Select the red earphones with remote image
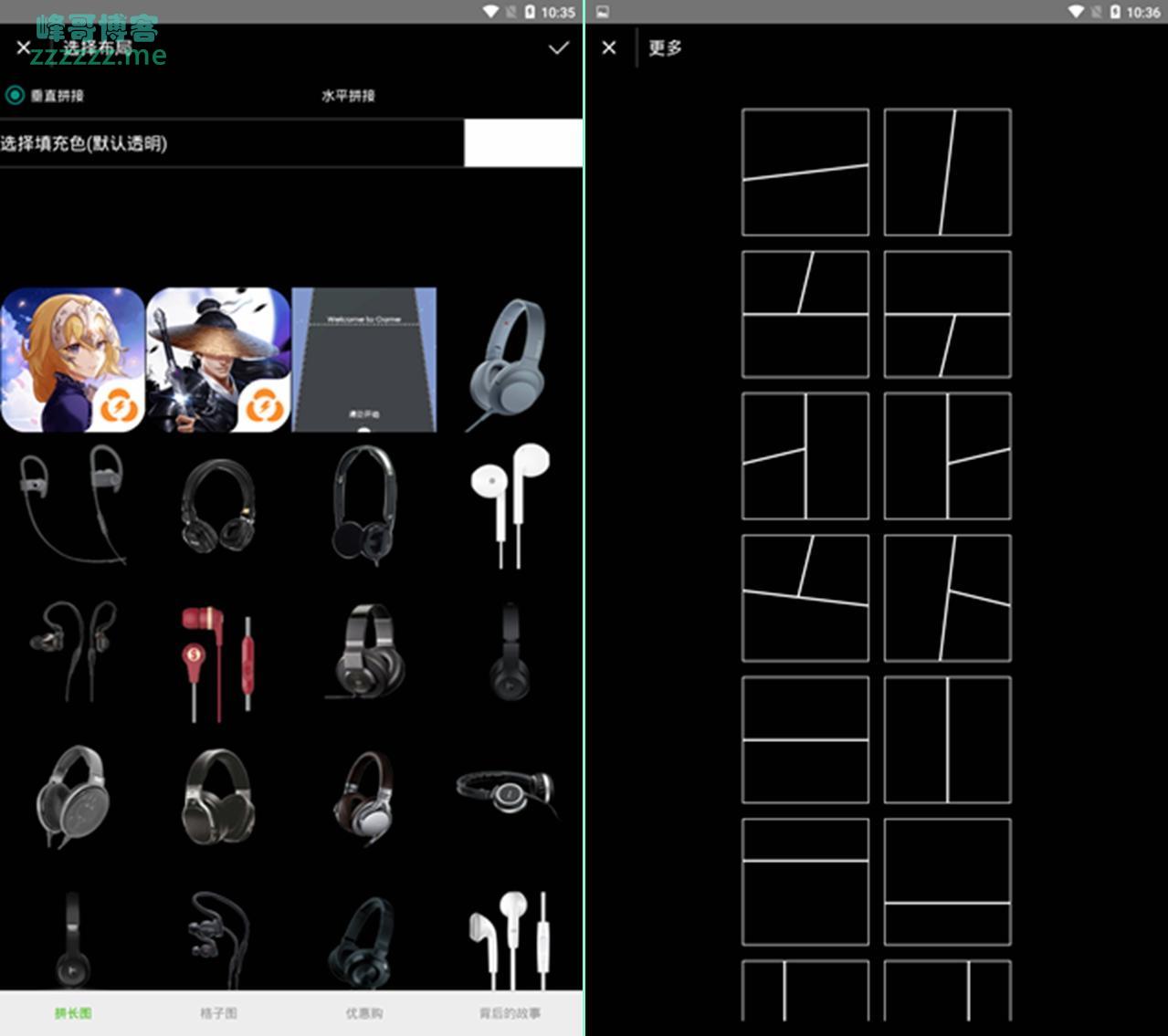This screenshot has height=1036, width=1168. 218,663
